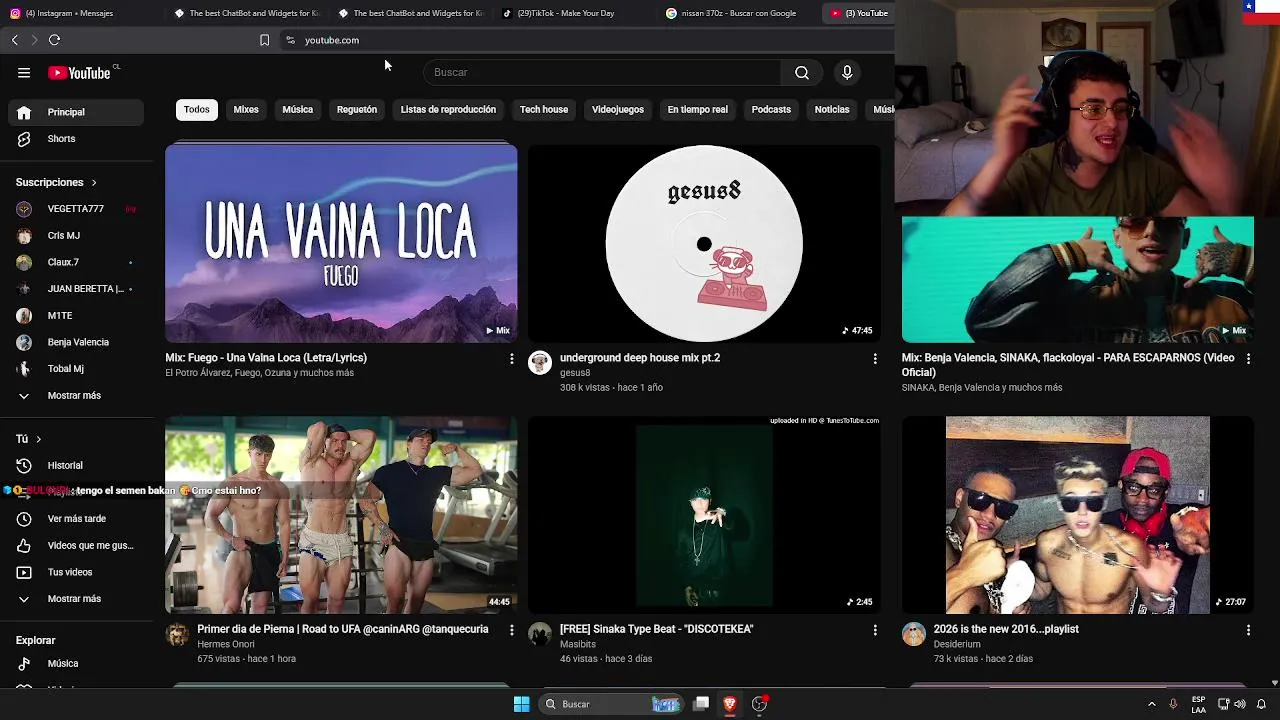Click the YouTube Buscar search field

pyautogui.click(x=602, y=72)
